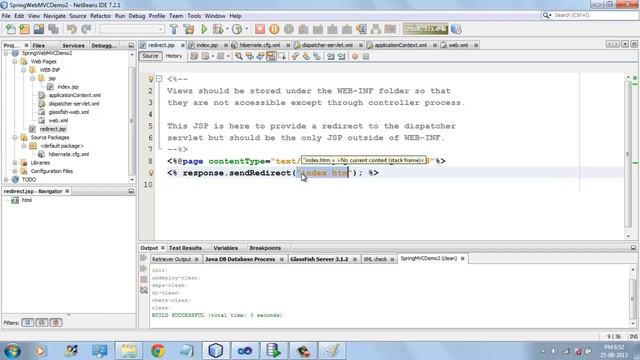Click the output panel vertical scrollbar
640x360 pixels.
coord(633,297)
